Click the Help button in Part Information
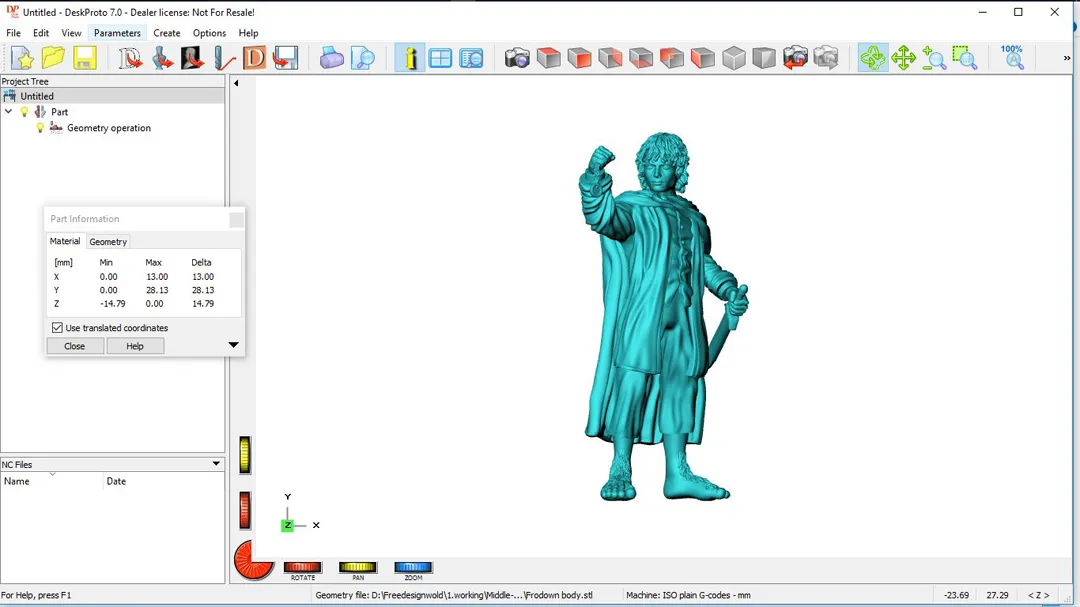1080x607 pixels. pos(135,346)
